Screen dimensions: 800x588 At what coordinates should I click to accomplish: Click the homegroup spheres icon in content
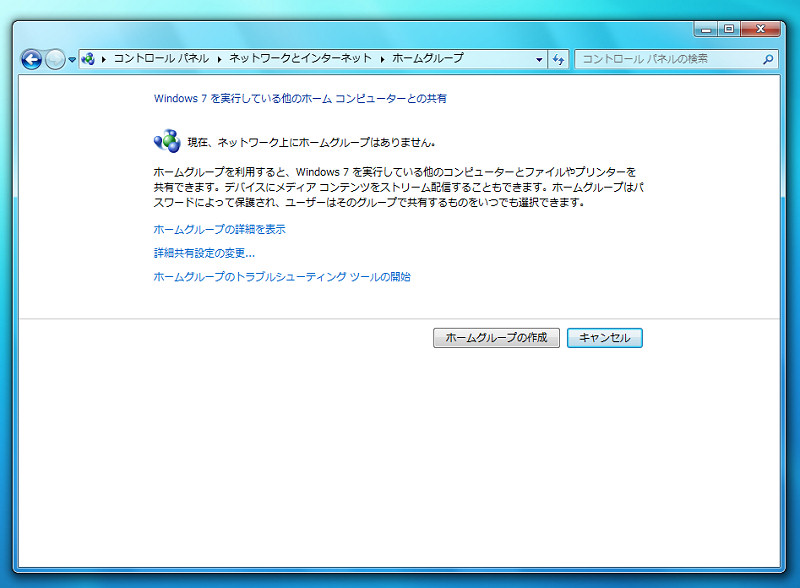coord(167,141)
